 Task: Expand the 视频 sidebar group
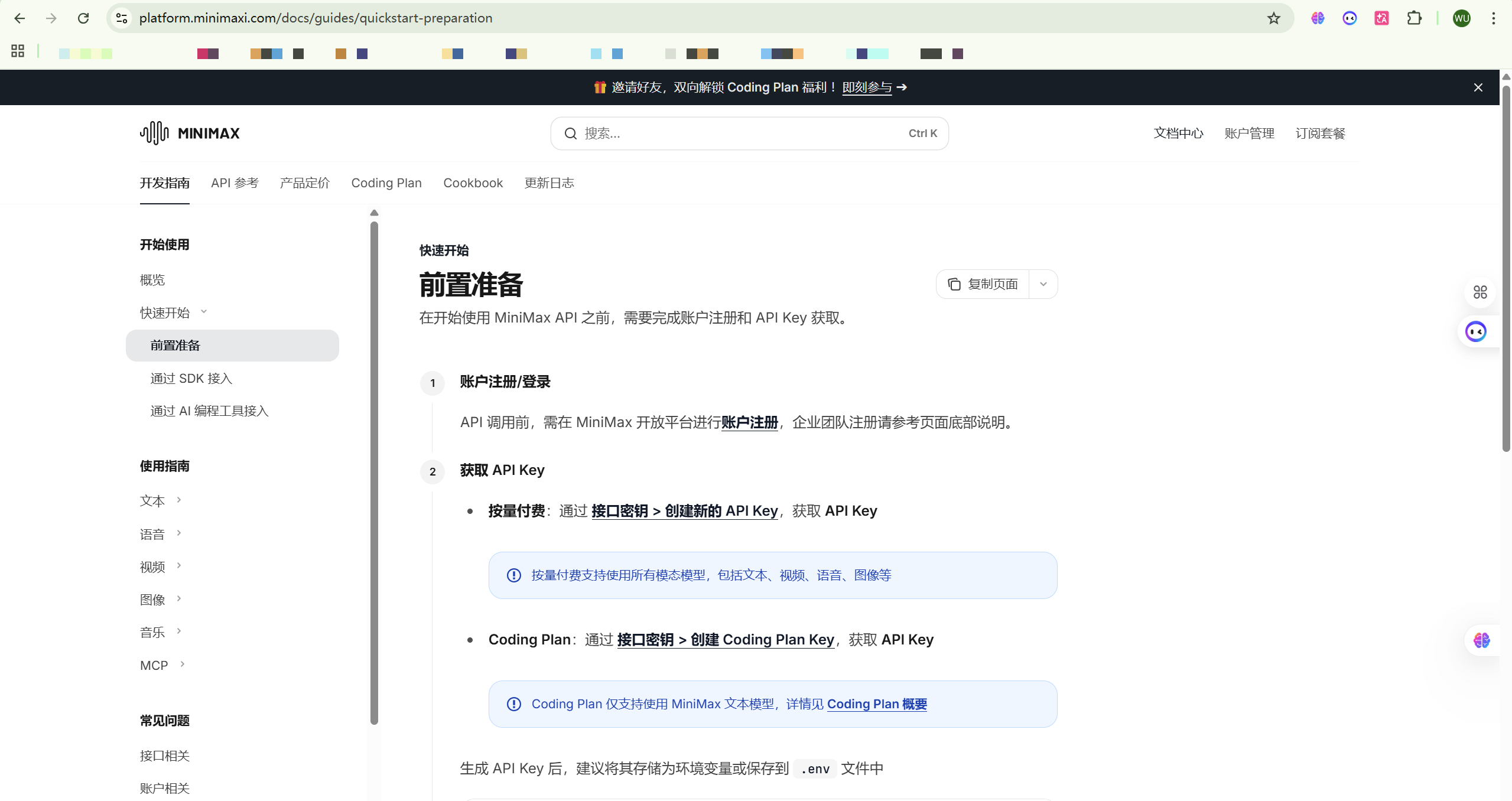(x=179, y=566)
